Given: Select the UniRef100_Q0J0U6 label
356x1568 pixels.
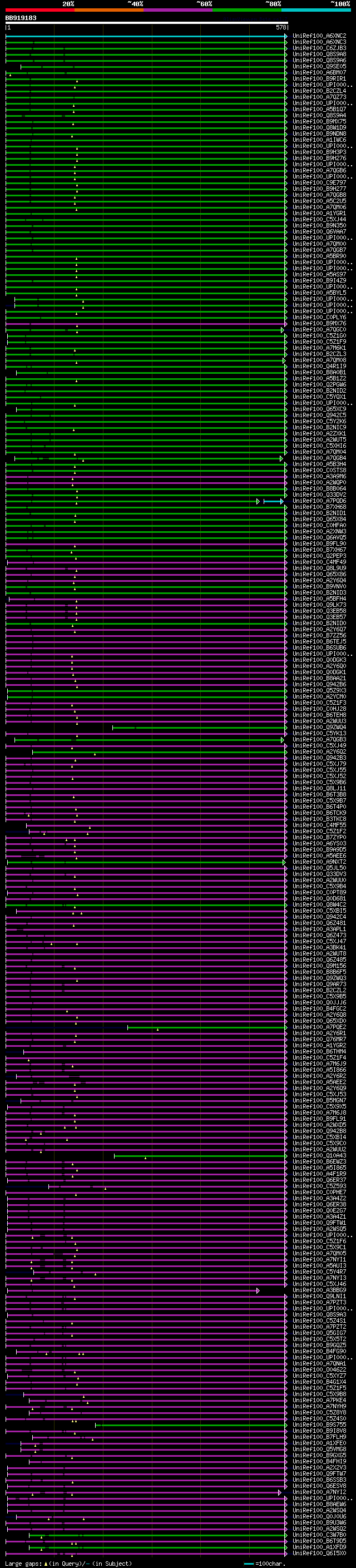Looking at the screenshot, I should tap(319, 1516).
